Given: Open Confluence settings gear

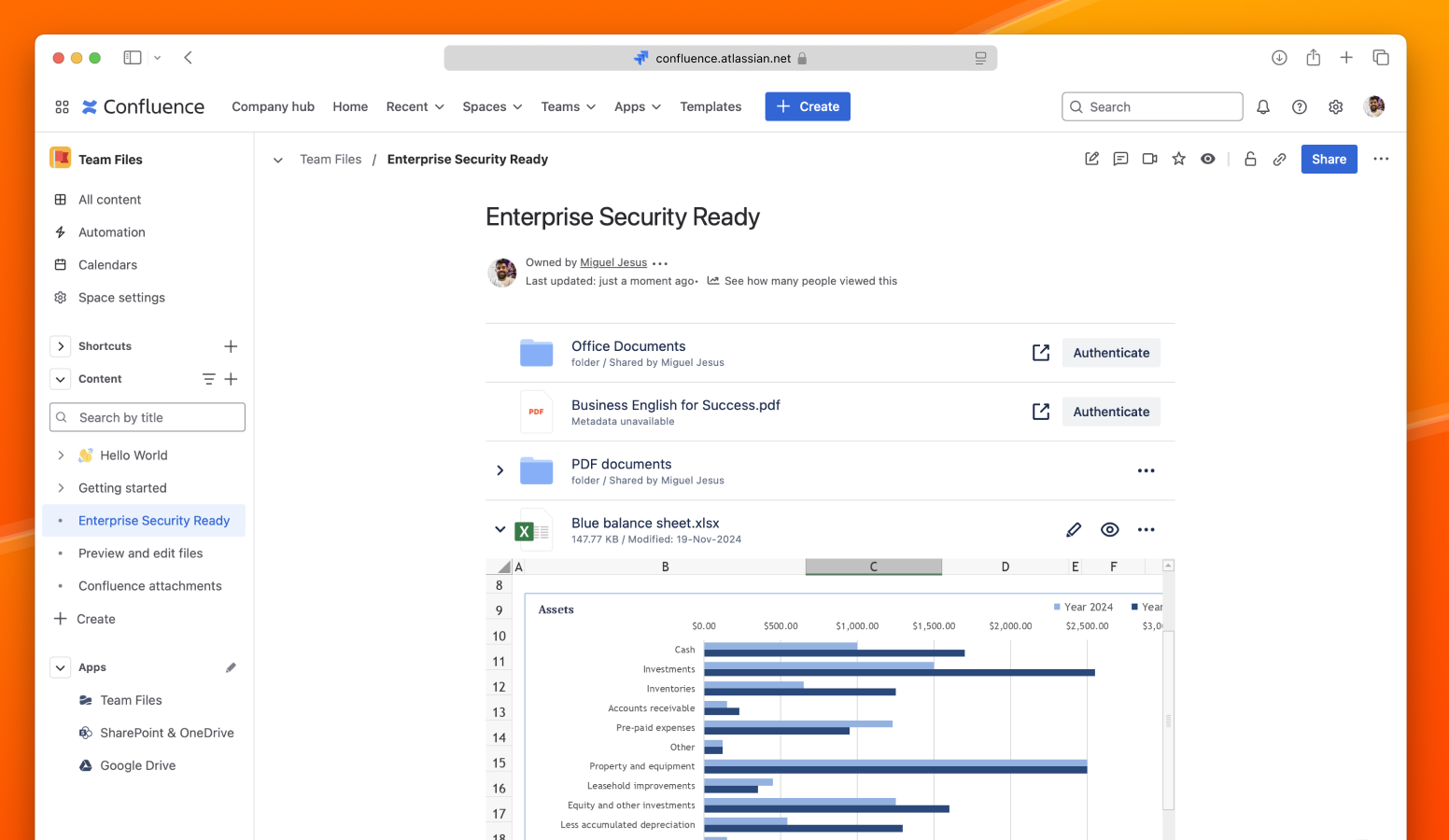Looking at the screenshot, I should coord(1336,106).
